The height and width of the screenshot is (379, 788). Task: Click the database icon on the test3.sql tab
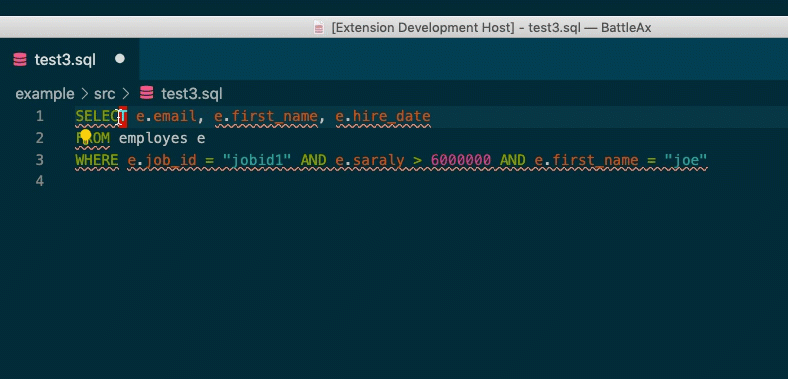tap(20, 60)
